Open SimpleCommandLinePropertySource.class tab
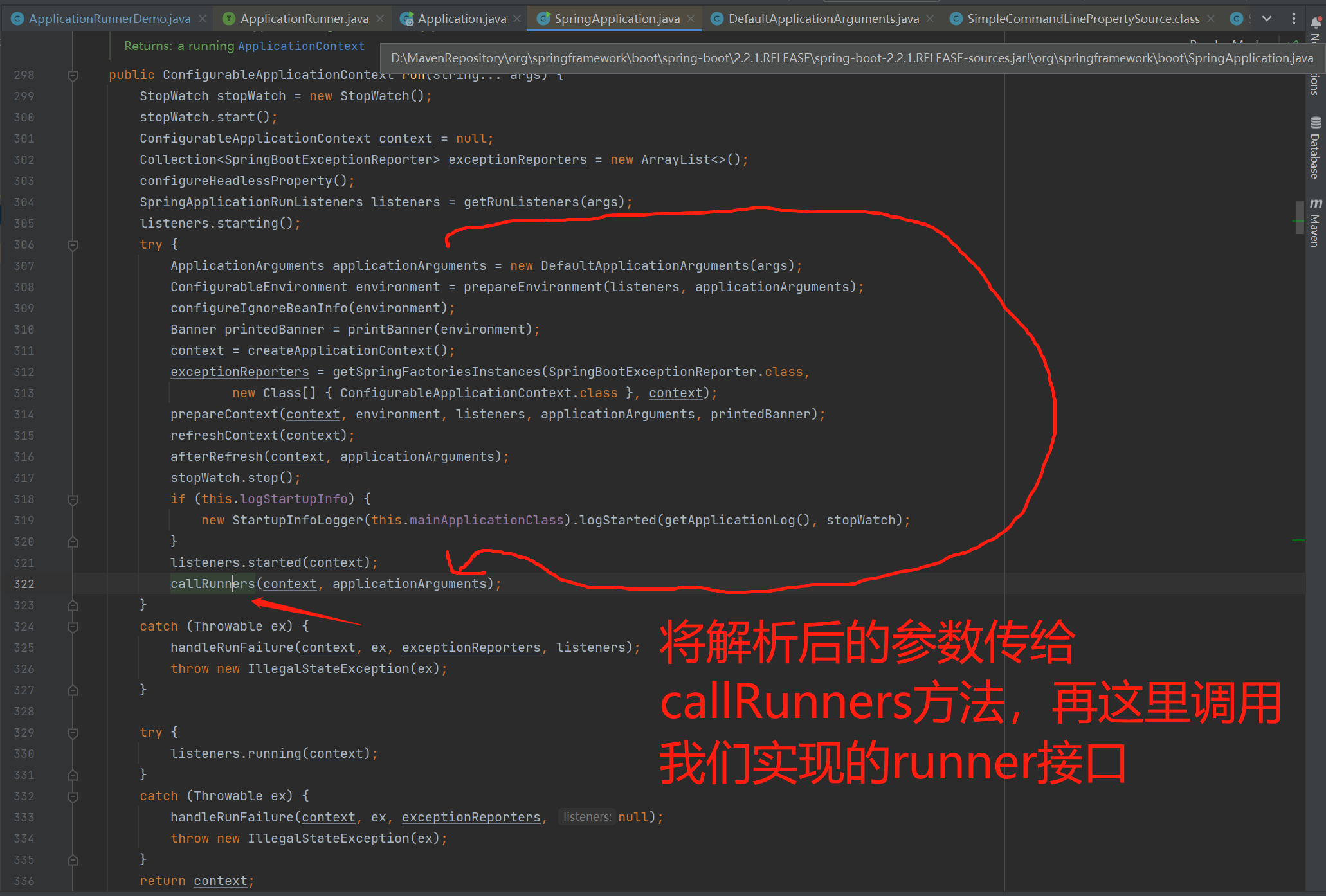Image resolution: width=1326 pixels, height=896 pixels. (1083, 19)
